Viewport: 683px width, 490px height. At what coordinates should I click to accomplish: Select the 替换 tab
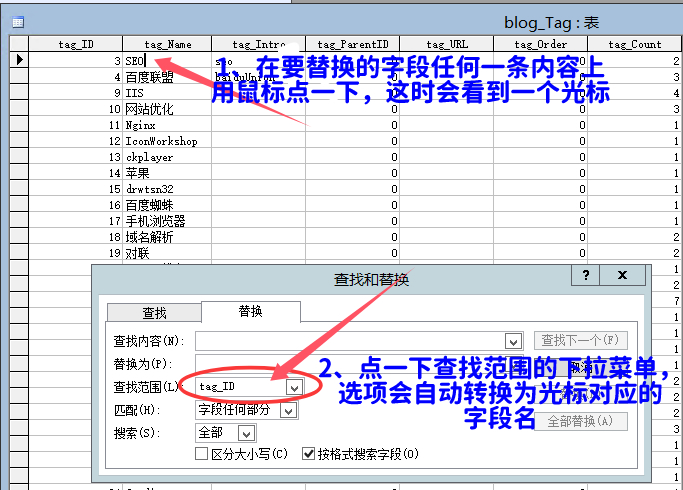click(x=250, y=312)
